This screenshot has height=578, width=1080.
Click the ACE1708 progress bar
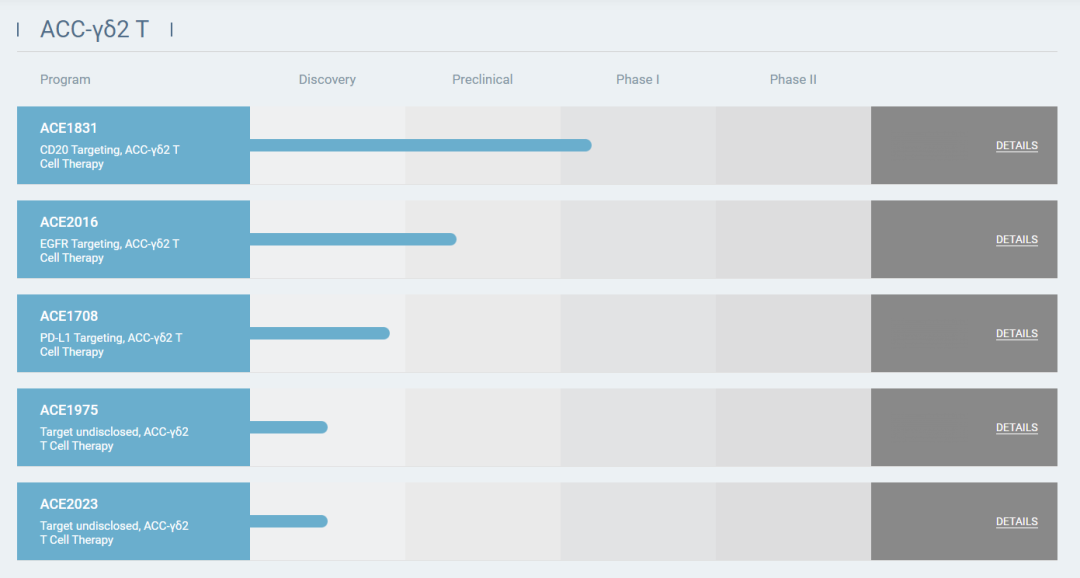tap(320, 333)
